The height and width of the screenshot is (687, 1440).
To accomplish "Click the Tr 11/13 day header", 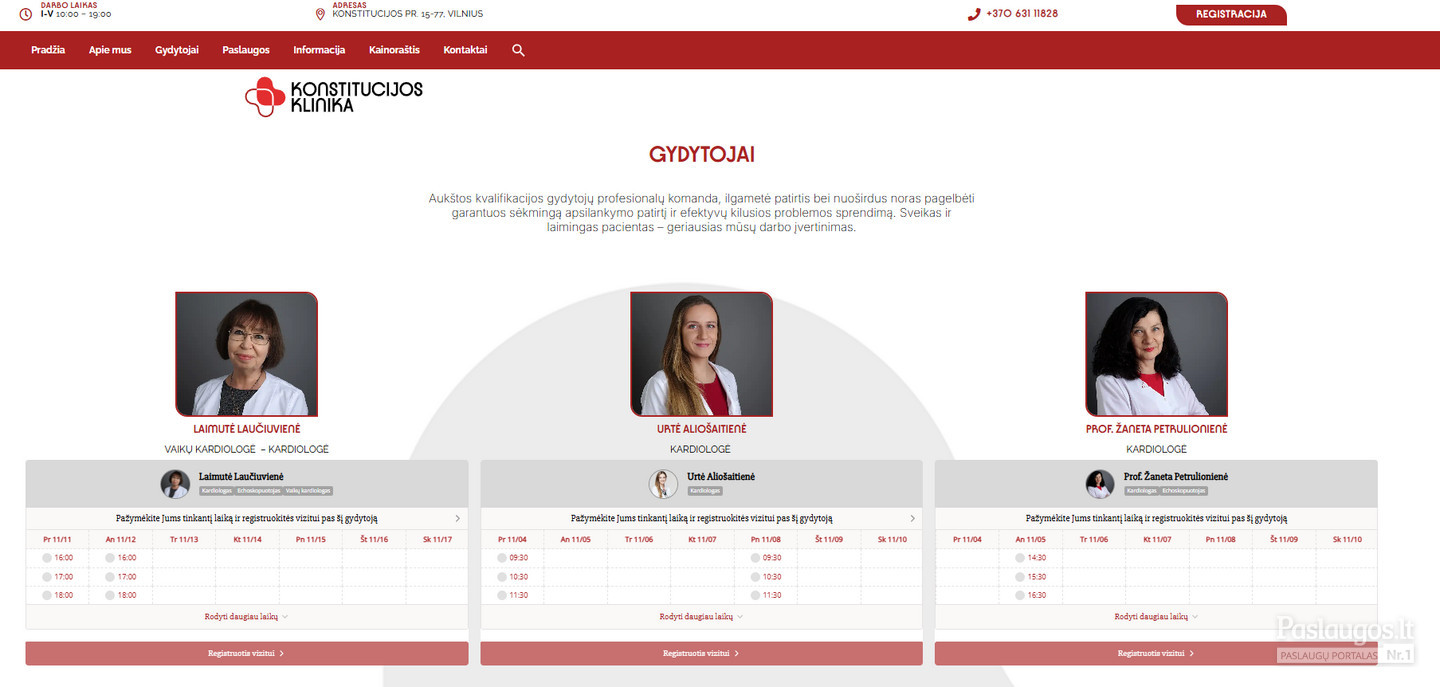I will tap(184, 540).
